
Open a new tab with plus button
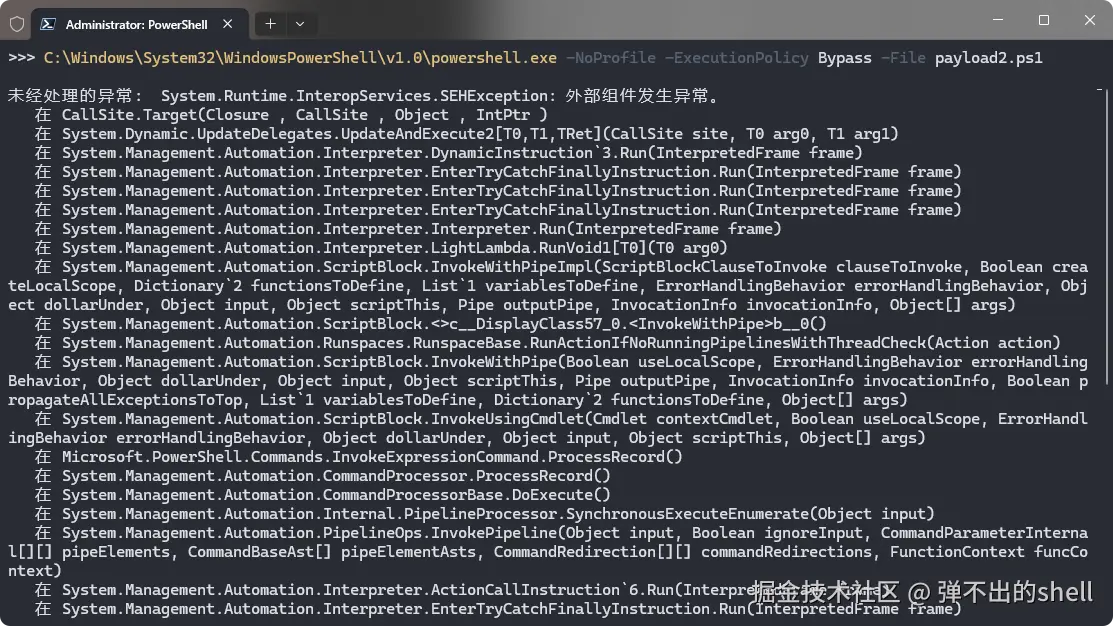tap(270, 24)
